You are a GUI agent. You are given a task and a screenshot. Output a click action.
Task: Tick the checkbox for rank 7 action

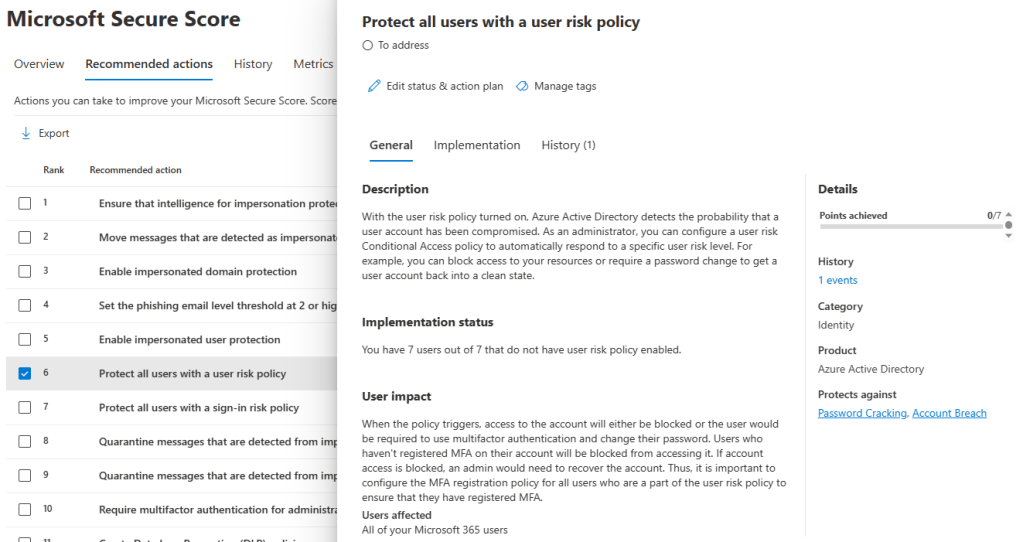coord(25,408)
